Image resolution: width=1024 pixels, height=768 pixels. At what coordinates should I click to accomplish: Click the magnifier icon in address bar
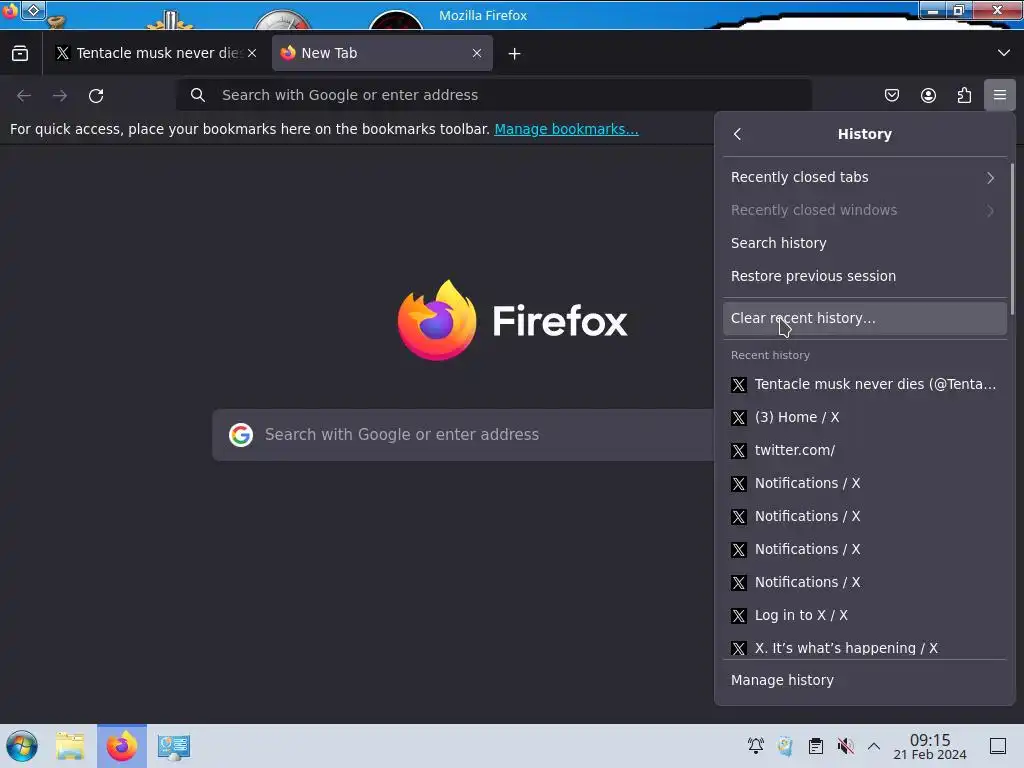tap(198, 95)
